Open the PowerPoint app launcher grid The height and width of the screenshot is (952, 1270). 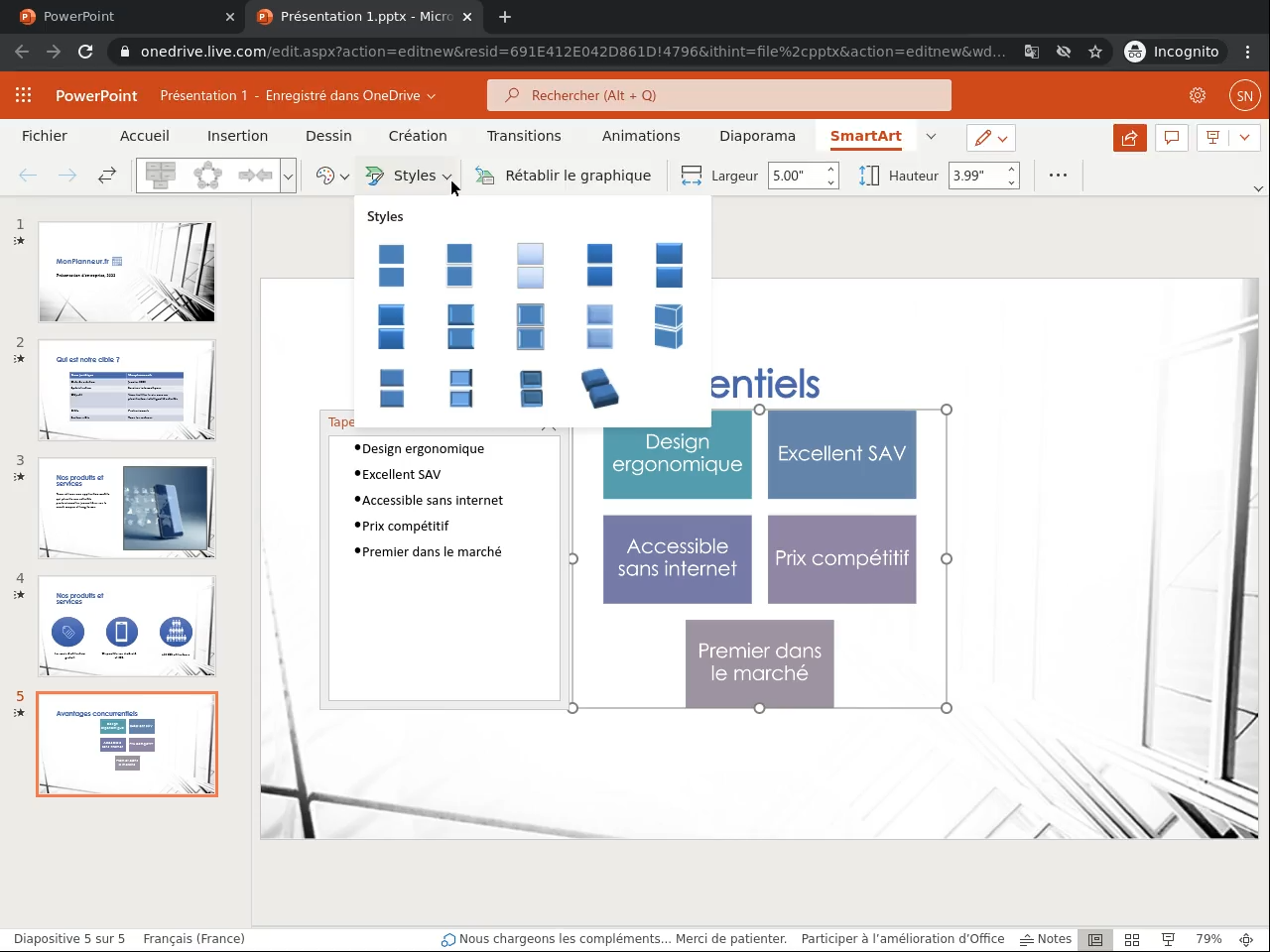click(x=24, y=95)
